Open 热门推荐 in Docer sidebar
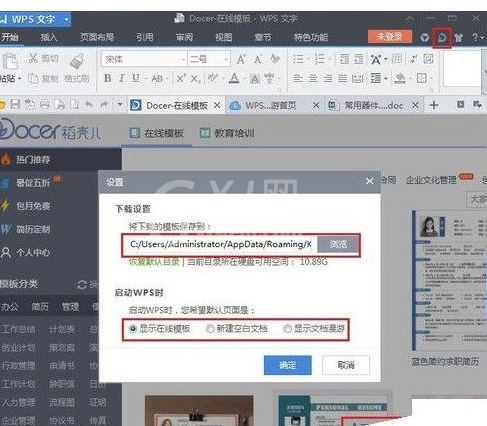487x426 pixels. tap(33, 160)
